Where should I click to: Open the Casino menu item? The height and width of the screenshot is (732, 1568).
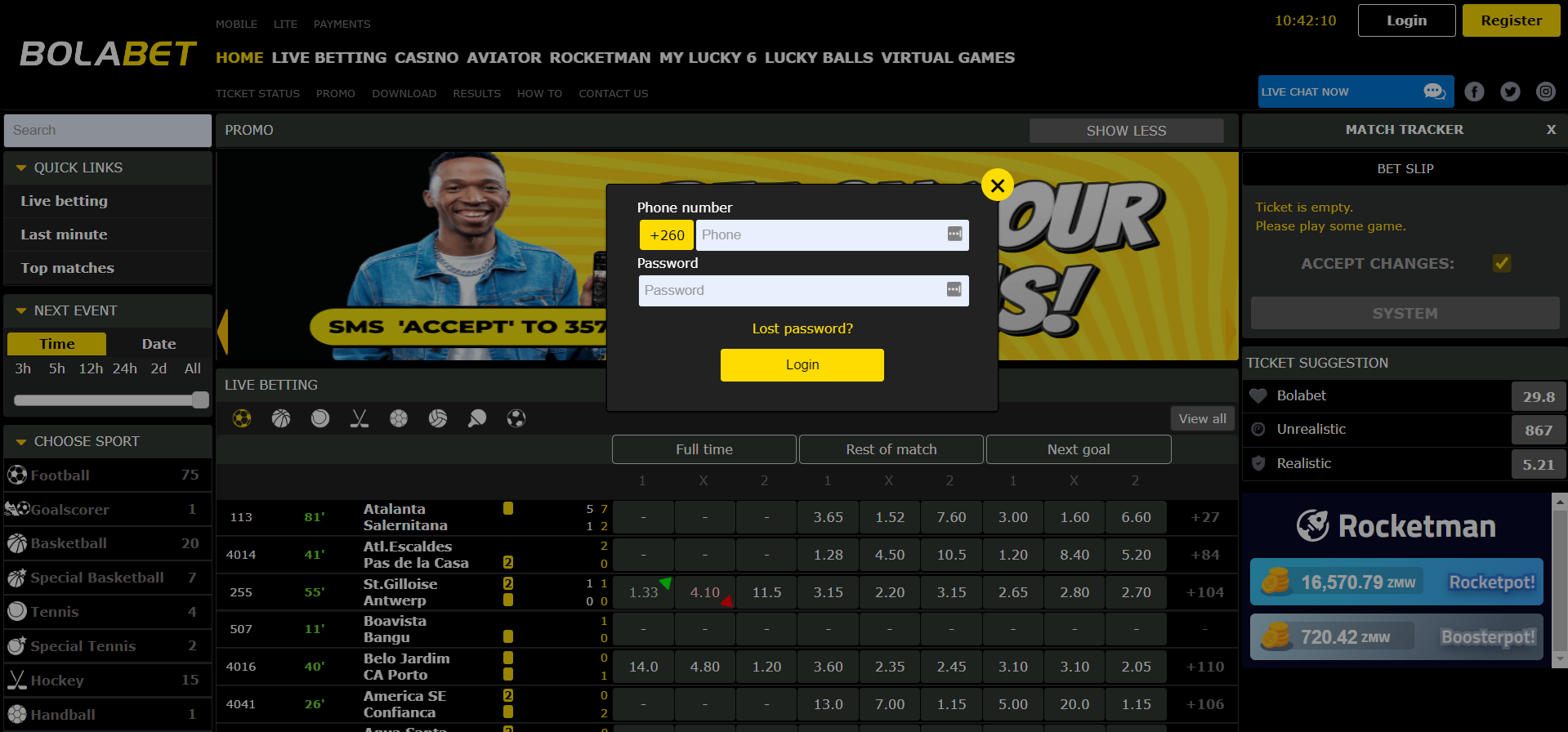pyautogui.click(x=427, y=57)
